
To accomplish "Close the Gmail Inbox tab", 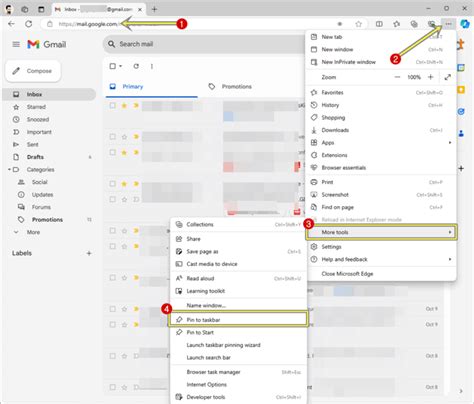I will (x=140, y=10).
